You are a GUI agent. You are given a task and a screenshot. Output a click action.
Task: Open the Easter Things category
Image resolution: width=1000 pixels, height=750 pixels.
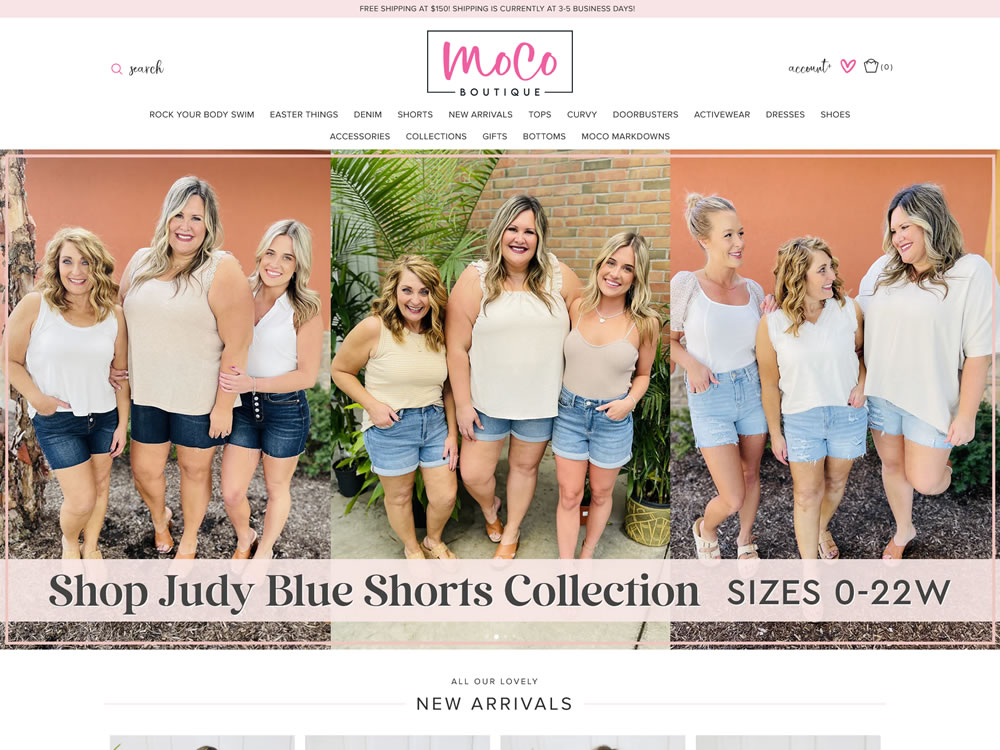304,115
